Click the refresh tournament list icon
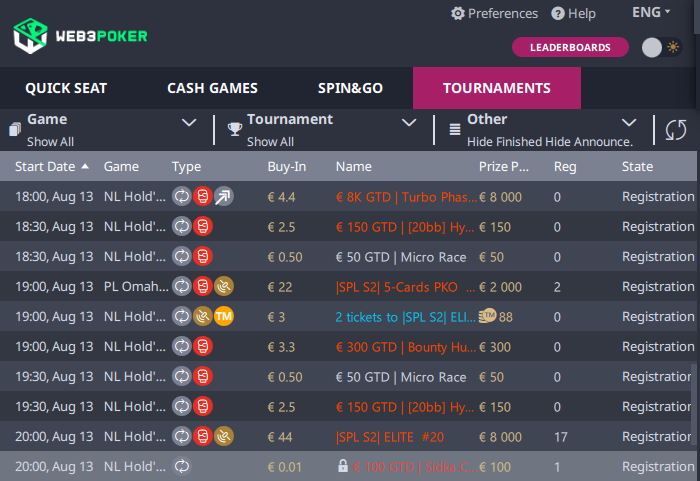This screenshot has height=481, width=700. click(x=675, y=130)
